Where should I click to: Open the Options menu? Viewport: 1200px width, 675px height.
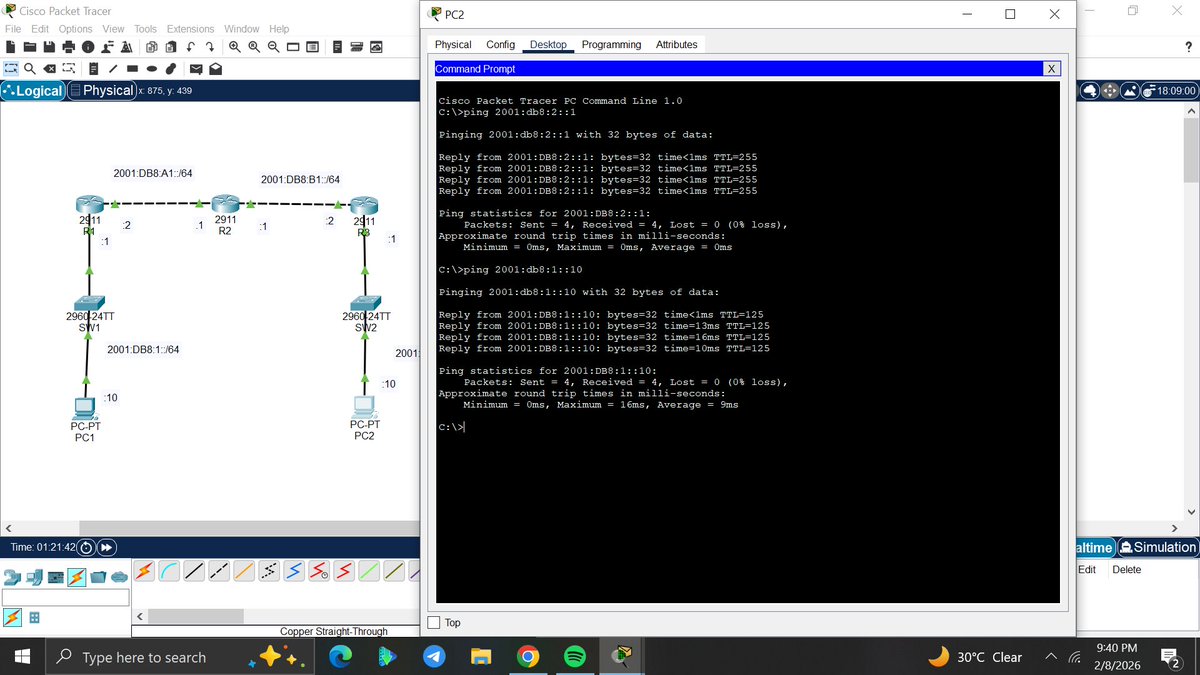[75, 29]
